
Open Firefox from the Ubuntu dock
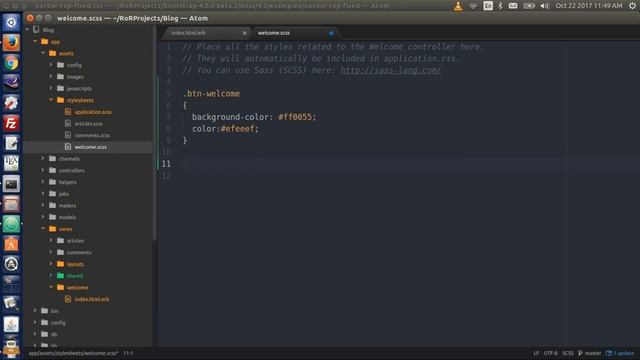pyautogui.click(x=11, y=42)
